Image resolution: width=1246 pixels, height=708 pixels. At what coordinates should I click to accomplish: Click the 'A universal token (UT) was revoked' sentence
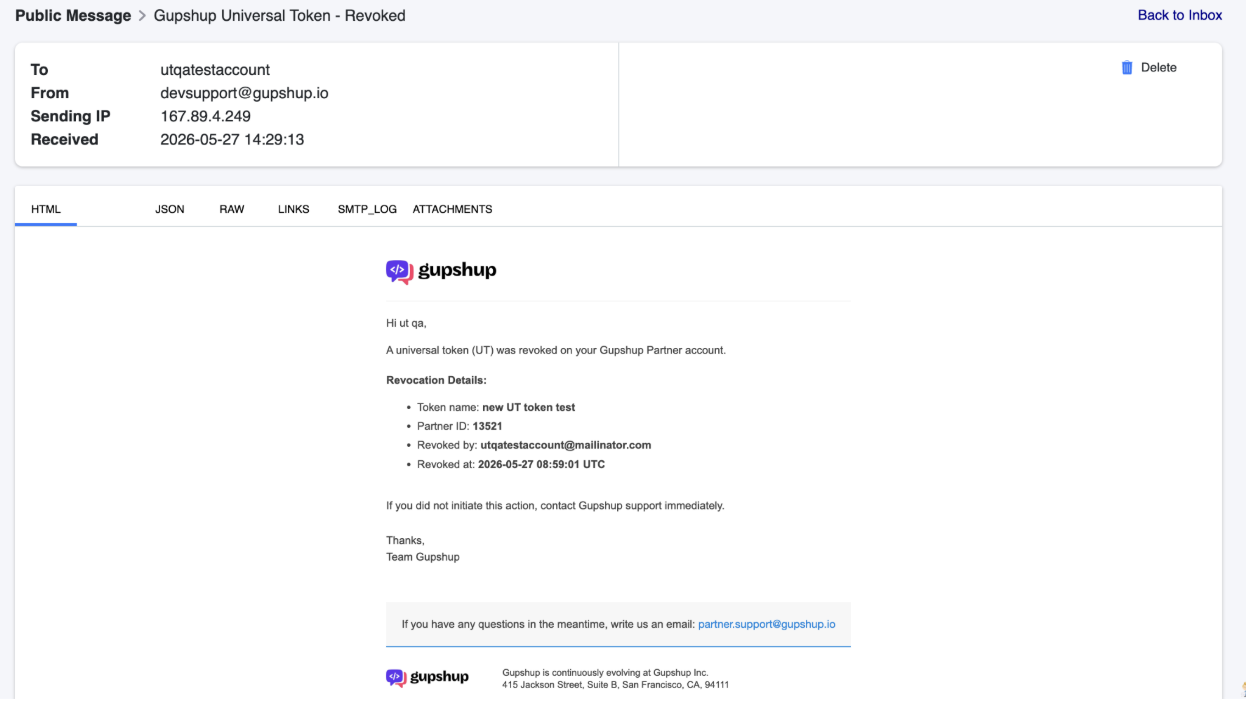[556, 351]
